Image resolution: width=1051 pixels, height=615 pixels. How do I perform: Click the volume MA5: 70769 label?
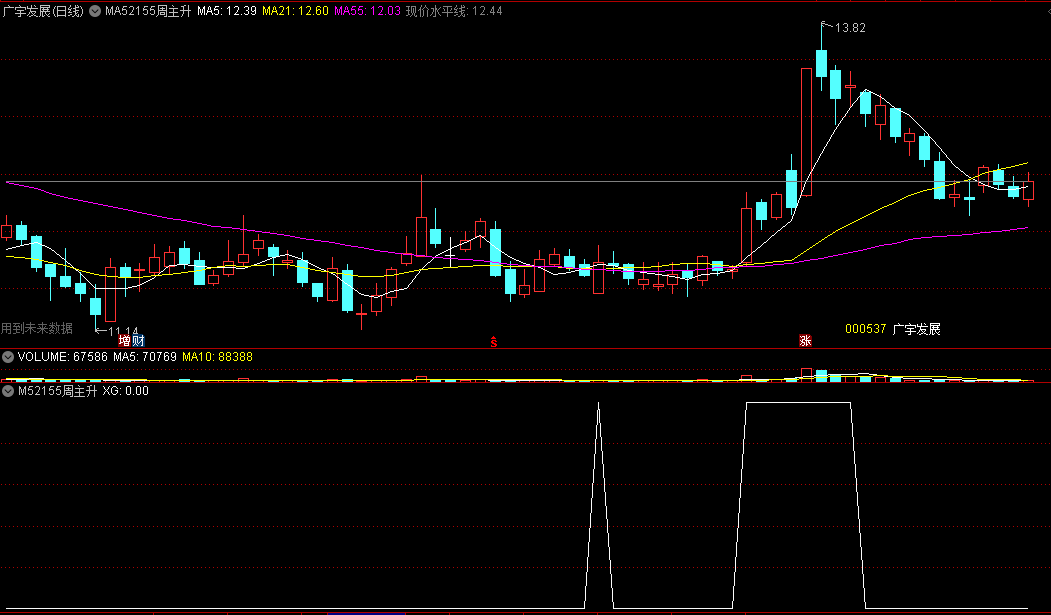(145, 357)
